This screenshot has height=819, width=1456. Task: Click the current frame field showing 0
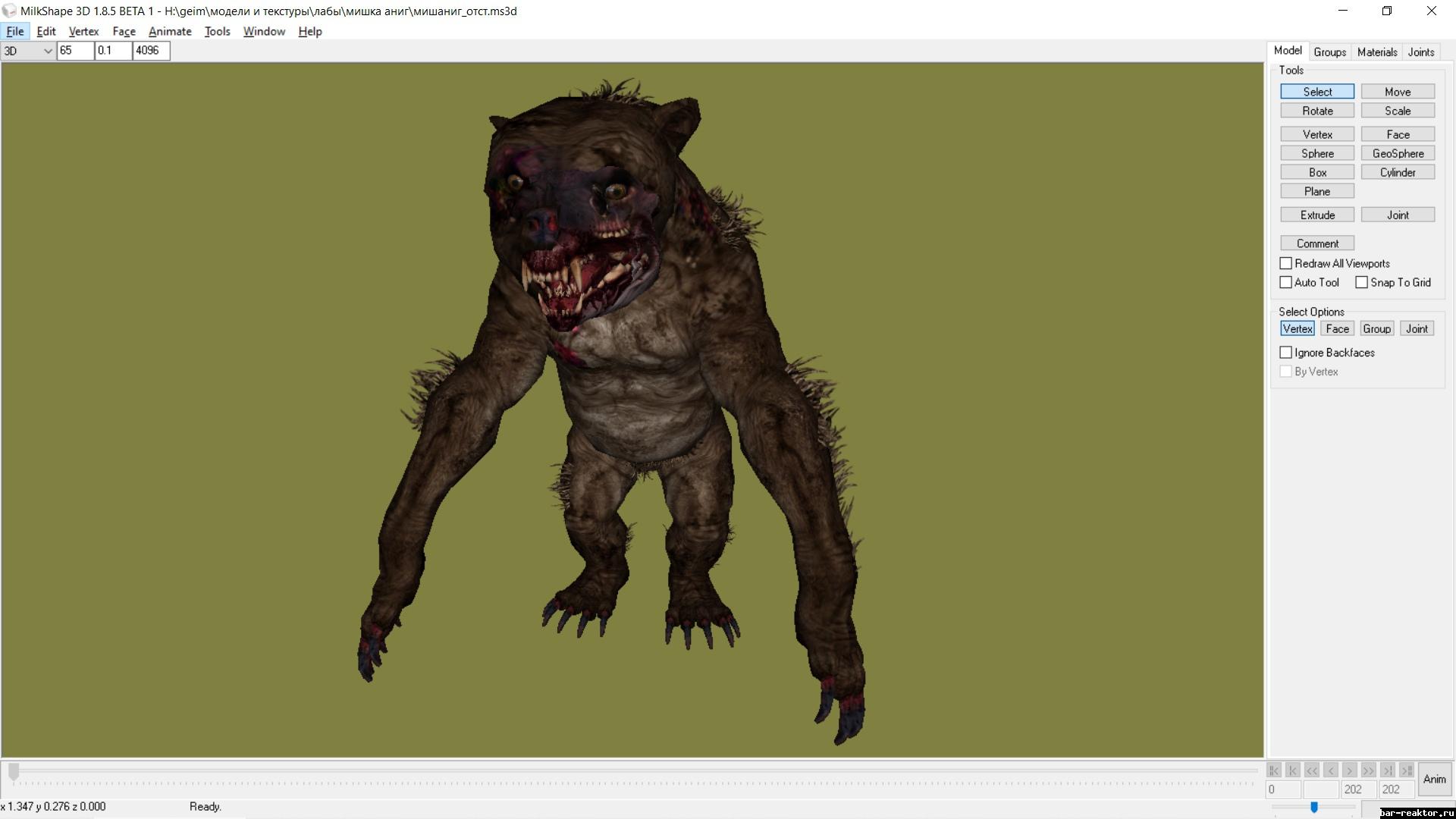tap(1283, 789)
